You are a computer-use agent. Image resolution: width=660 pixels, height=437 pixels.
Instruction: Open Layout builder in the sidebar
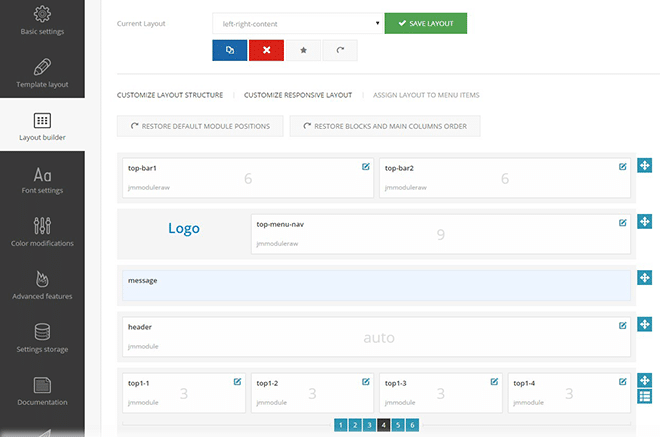tap(42, 128)
